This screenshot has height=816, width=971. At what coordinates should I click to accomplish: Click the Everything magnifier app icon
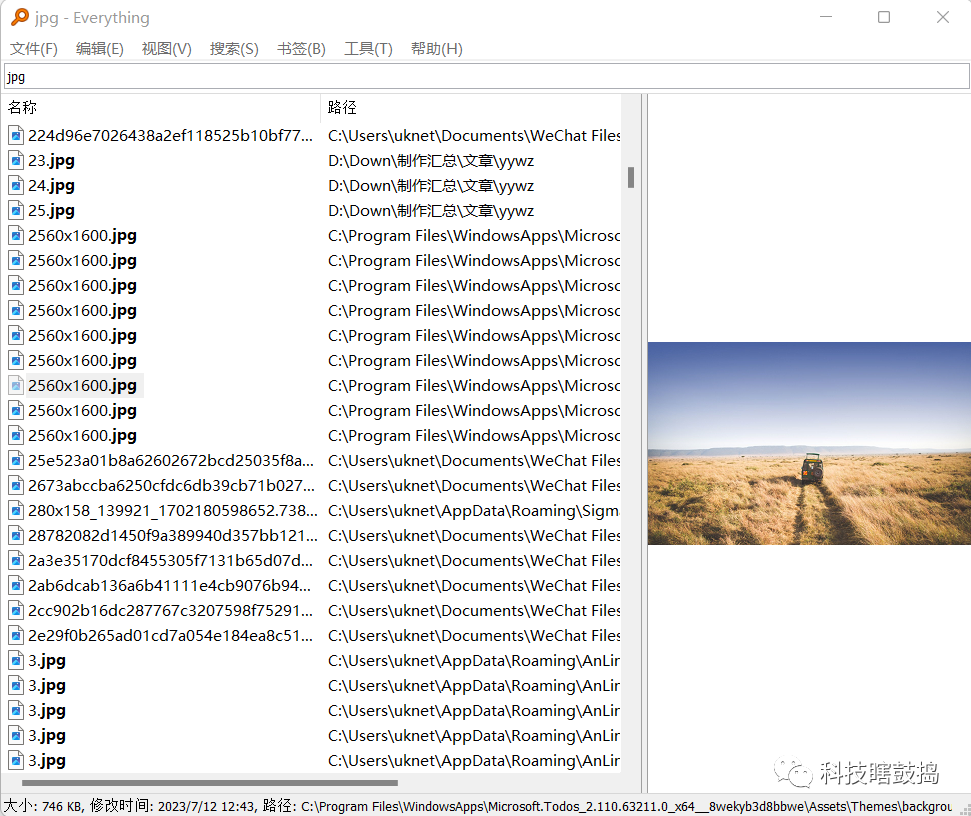(20, 17)
